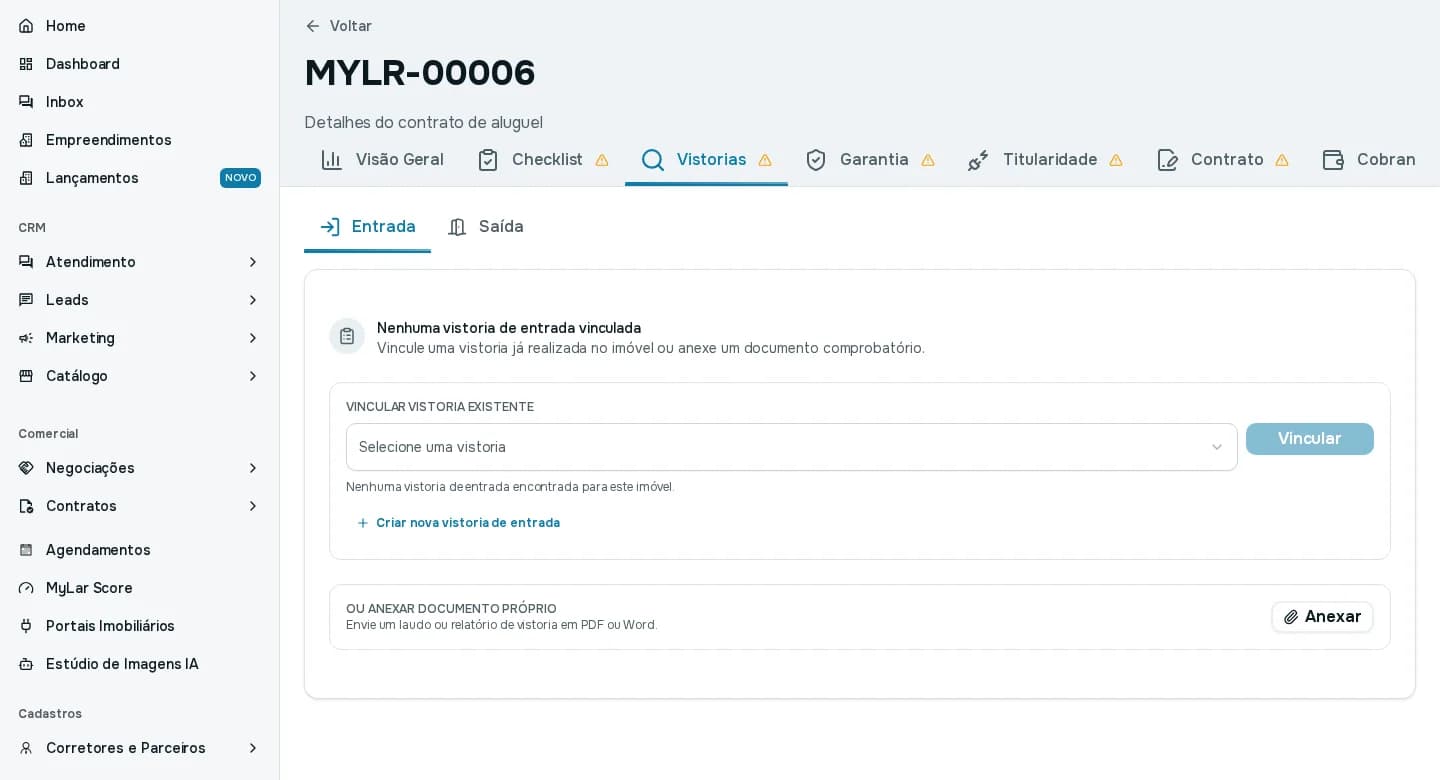Image resolution: width=1440 pixels, height=780 pixels.
Task: Click the Vincular button
Action: click(x=1310, y=439)
